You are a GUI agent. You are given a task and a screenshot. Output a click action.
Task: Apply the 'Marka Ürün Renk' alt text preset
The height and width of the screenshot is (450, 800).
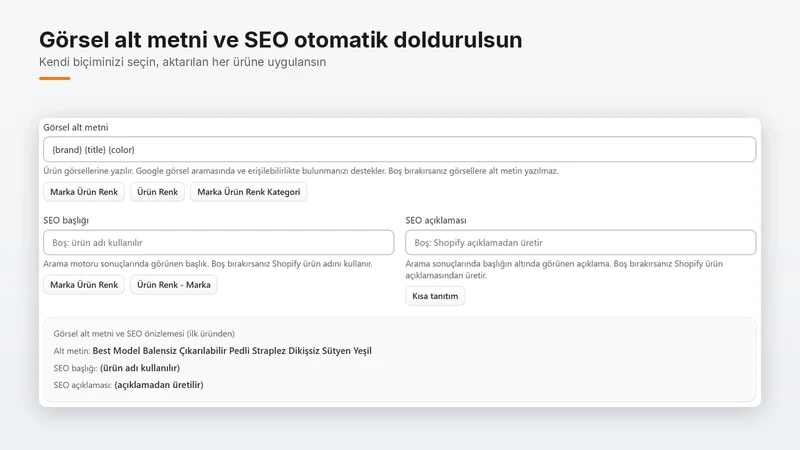click(x=84, y=192)
